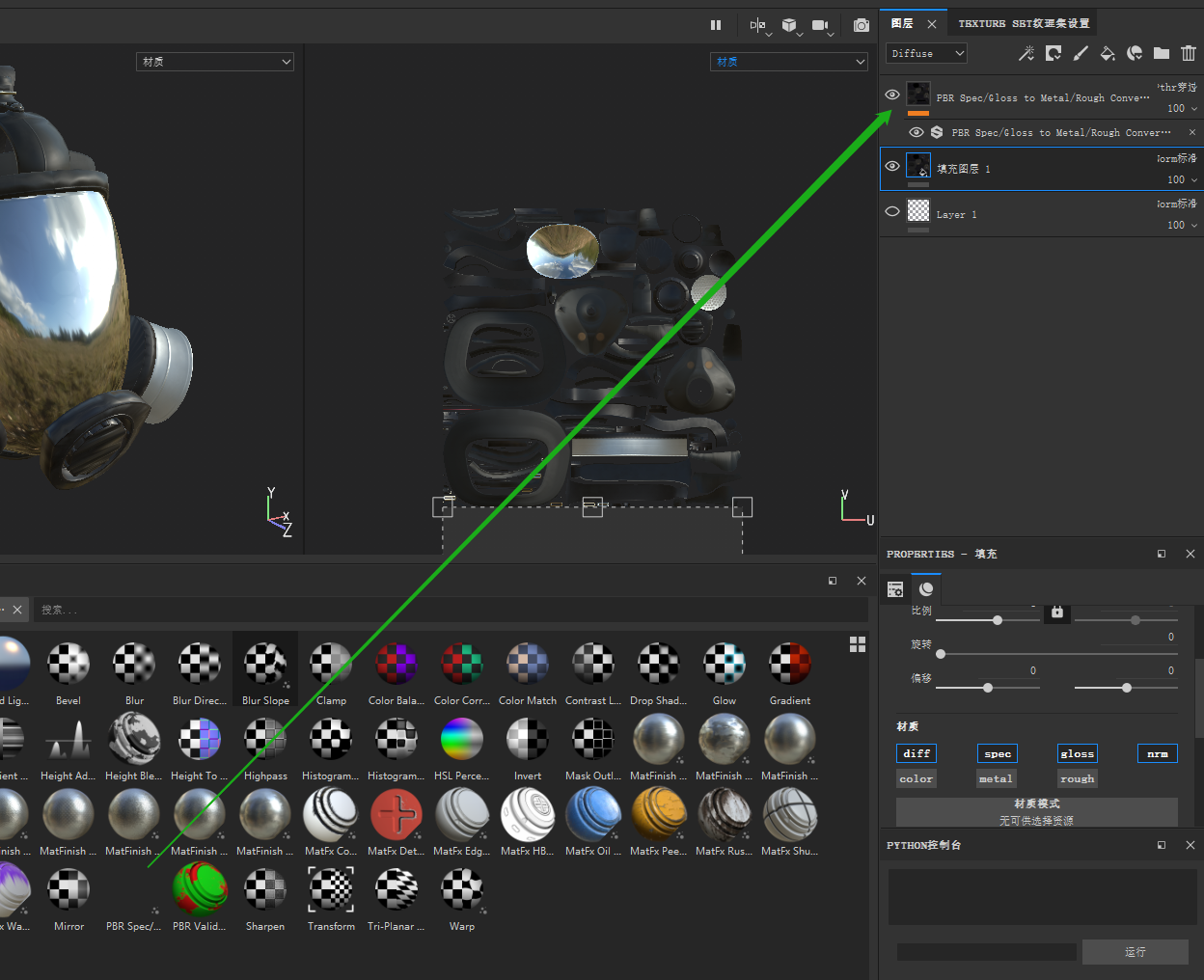Open the opacity dropdown on 填充图层 1
1204x980 pixels.
tap(1192, 179)
